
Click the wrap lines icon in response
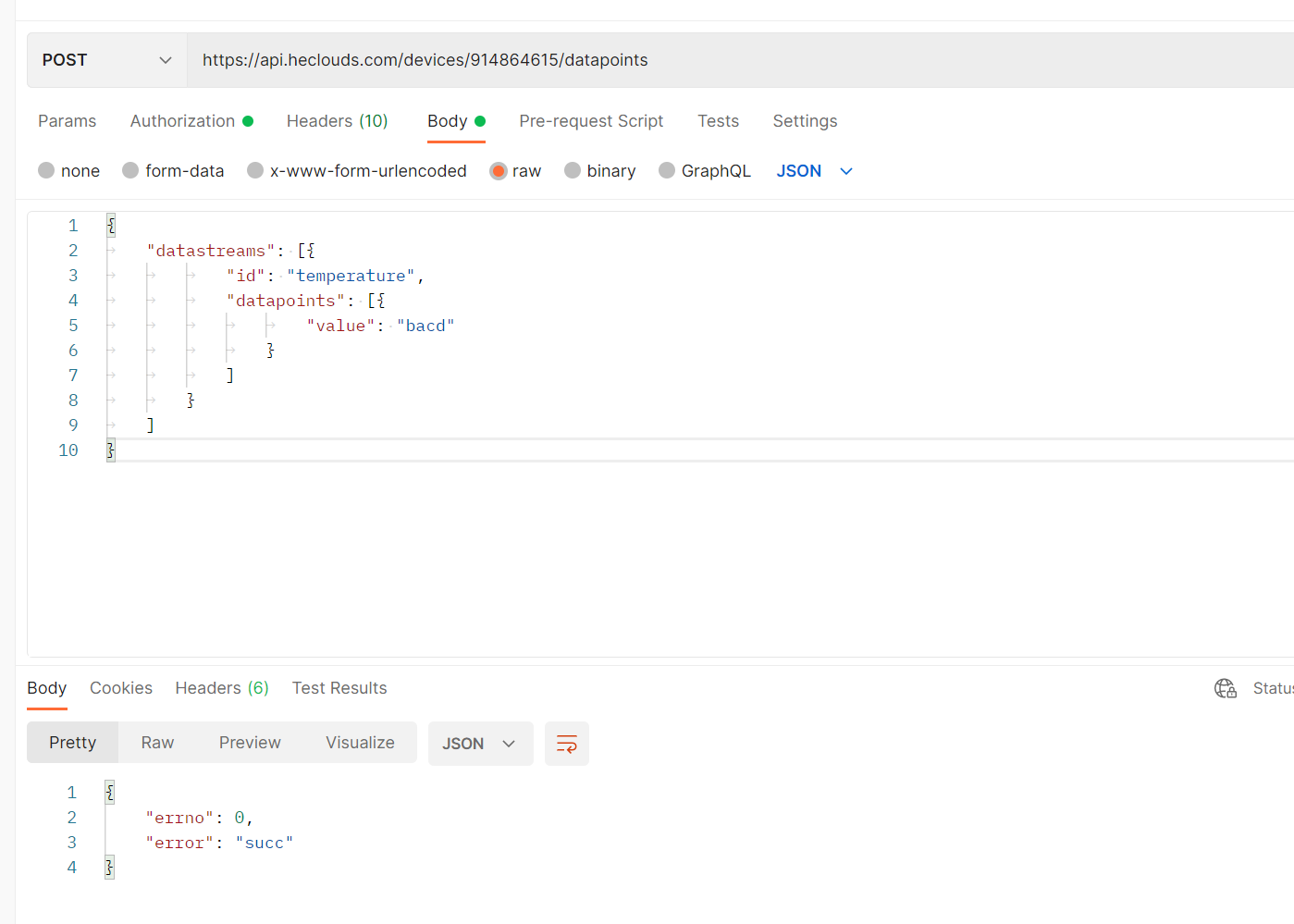pos(566,744)
